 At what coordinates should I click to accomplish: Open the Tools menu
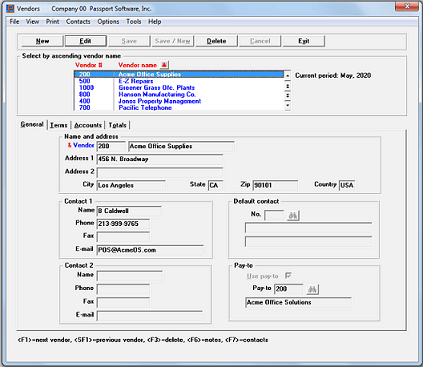133,22
